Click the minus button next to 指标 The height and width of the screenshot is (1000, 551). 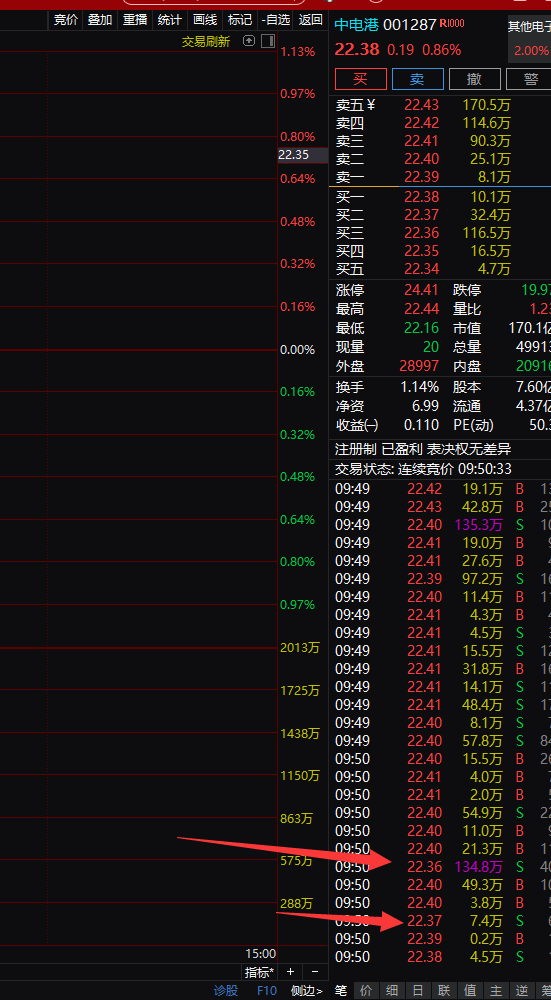coord(314,972)
